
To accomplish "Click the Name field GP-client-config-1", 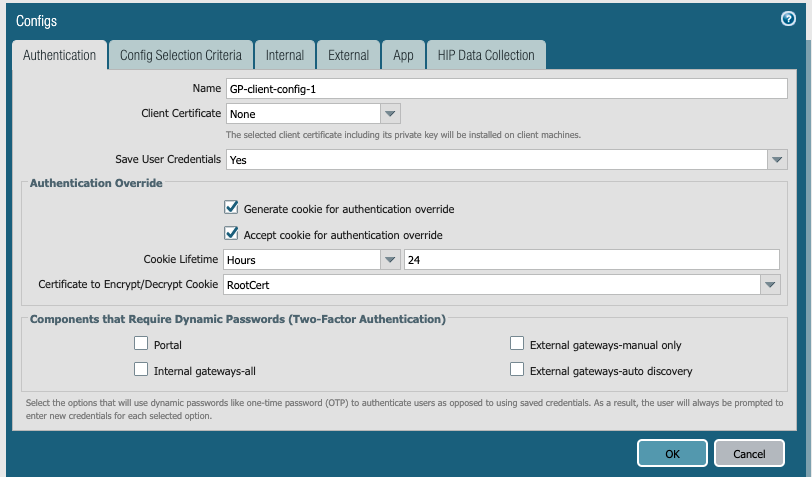I will (x=506, y=89).
